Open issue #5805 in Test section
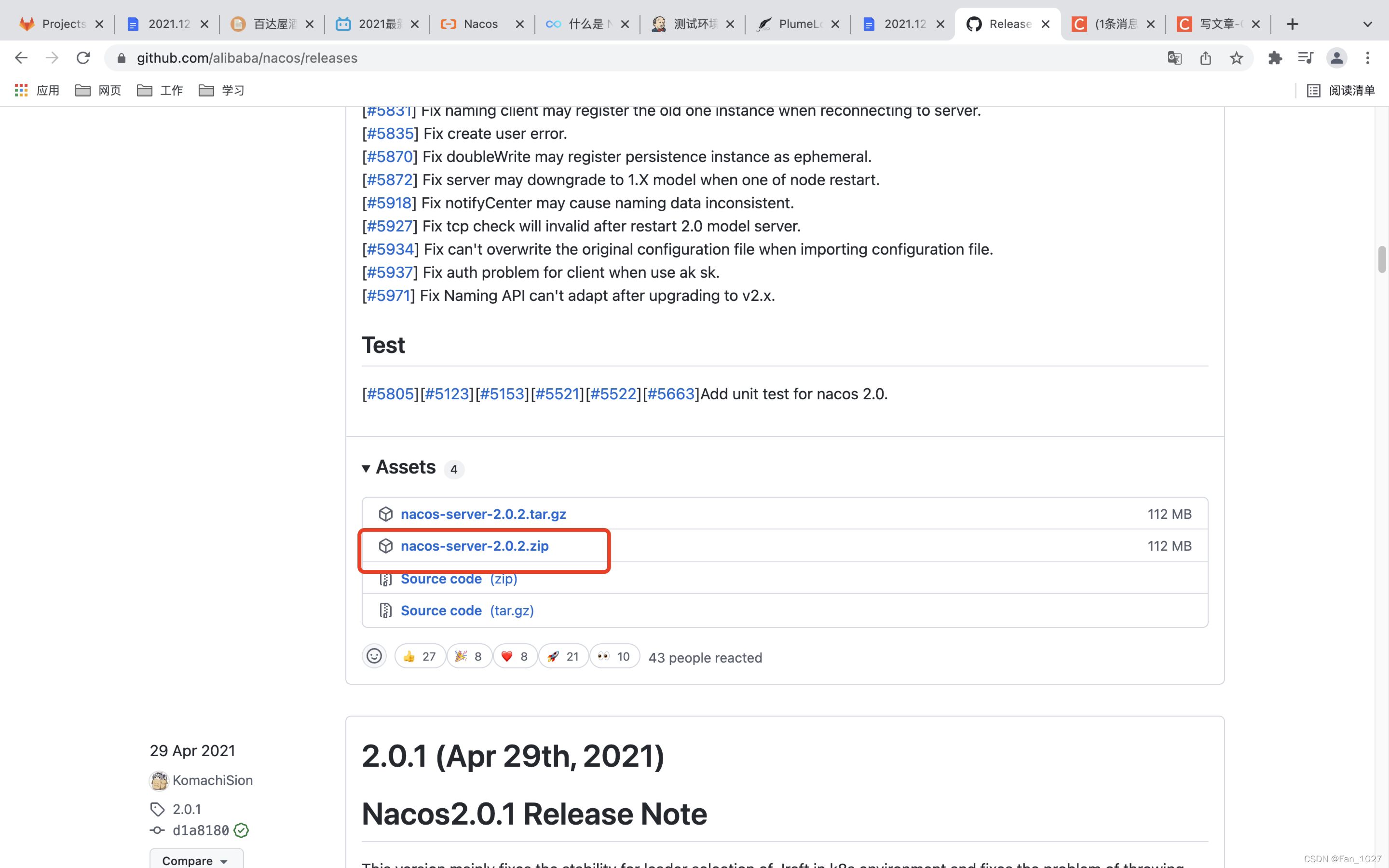The width and height of the screenshot is (1389, 868). [390, 394]
